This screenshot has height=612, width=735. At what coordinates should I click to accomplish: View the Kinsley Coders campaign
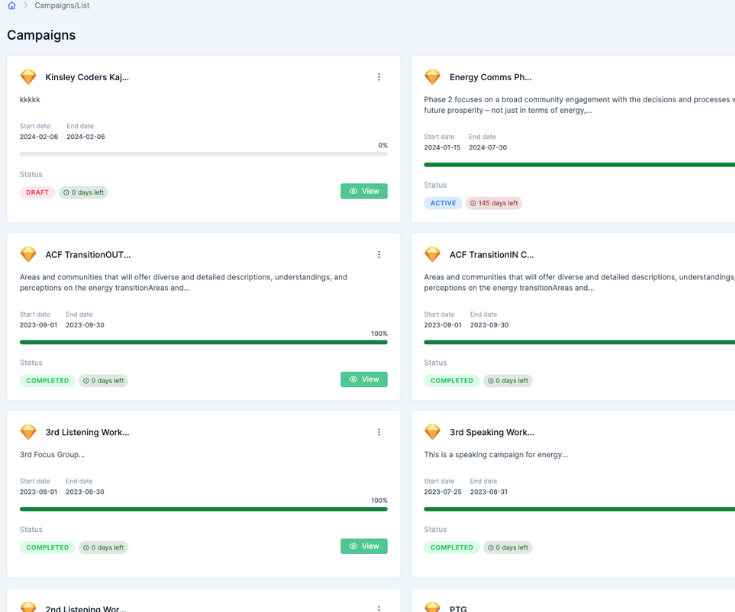click(x=364, y=191)
